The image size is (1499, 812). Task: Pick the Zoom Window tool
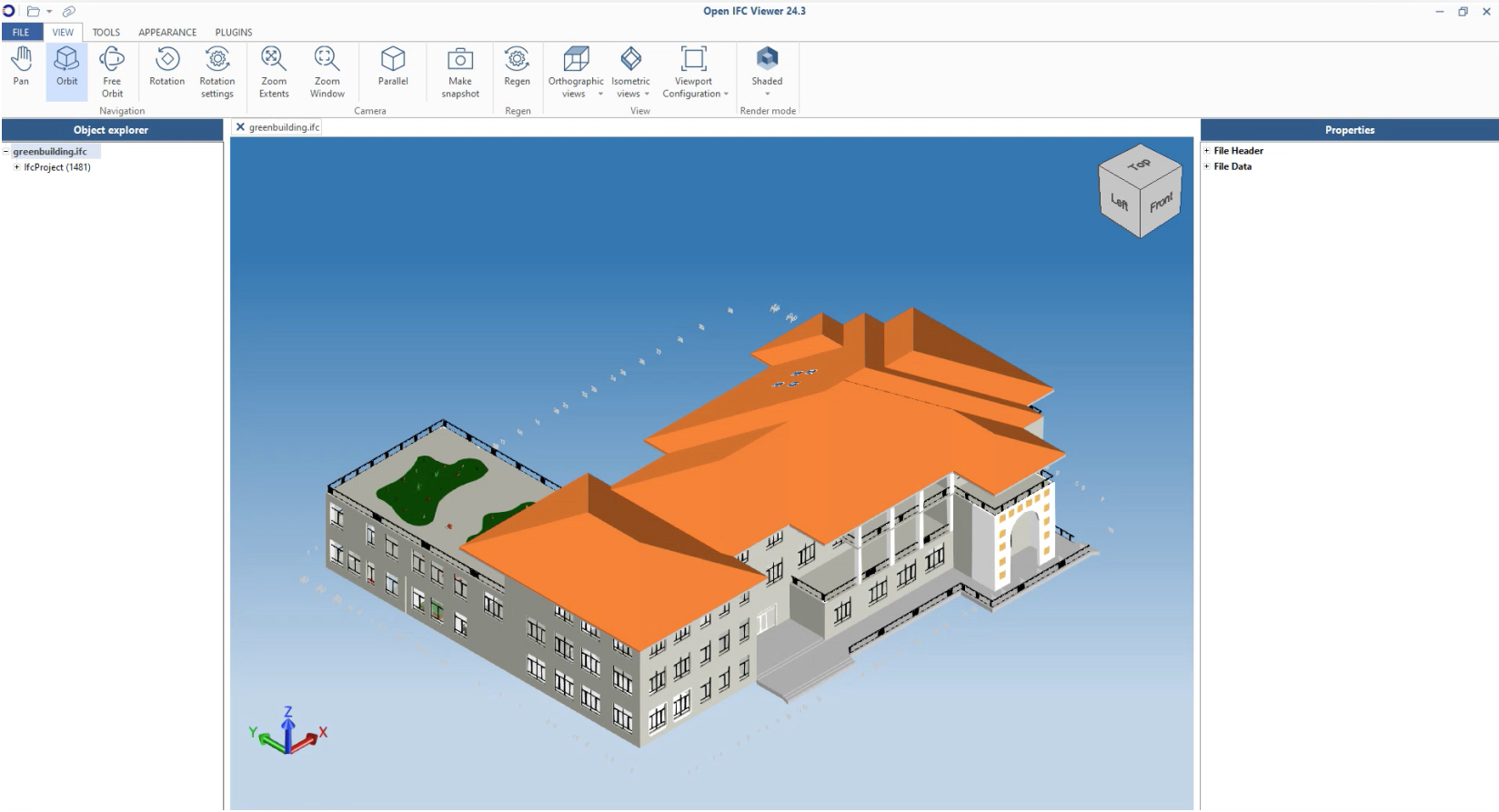tap(327, 71)
